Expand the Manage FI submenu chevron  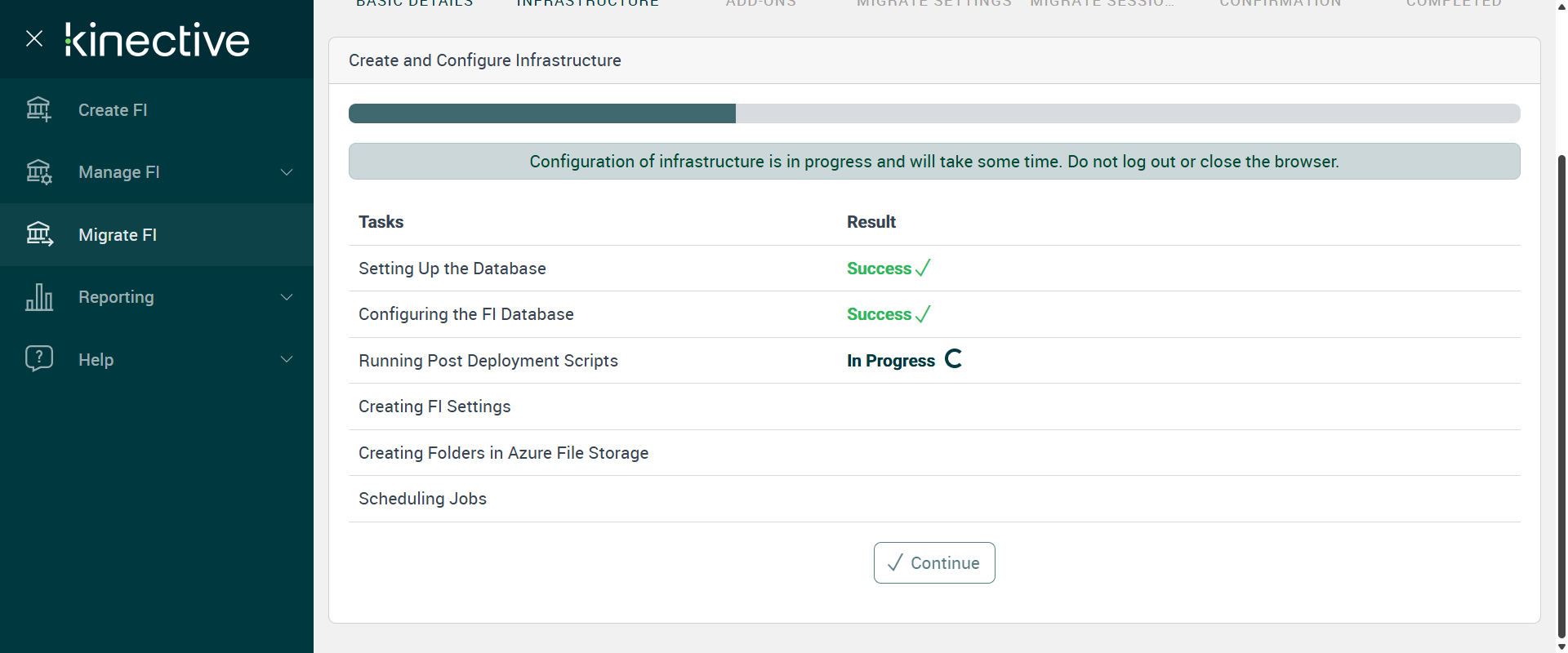click(287, 172)
